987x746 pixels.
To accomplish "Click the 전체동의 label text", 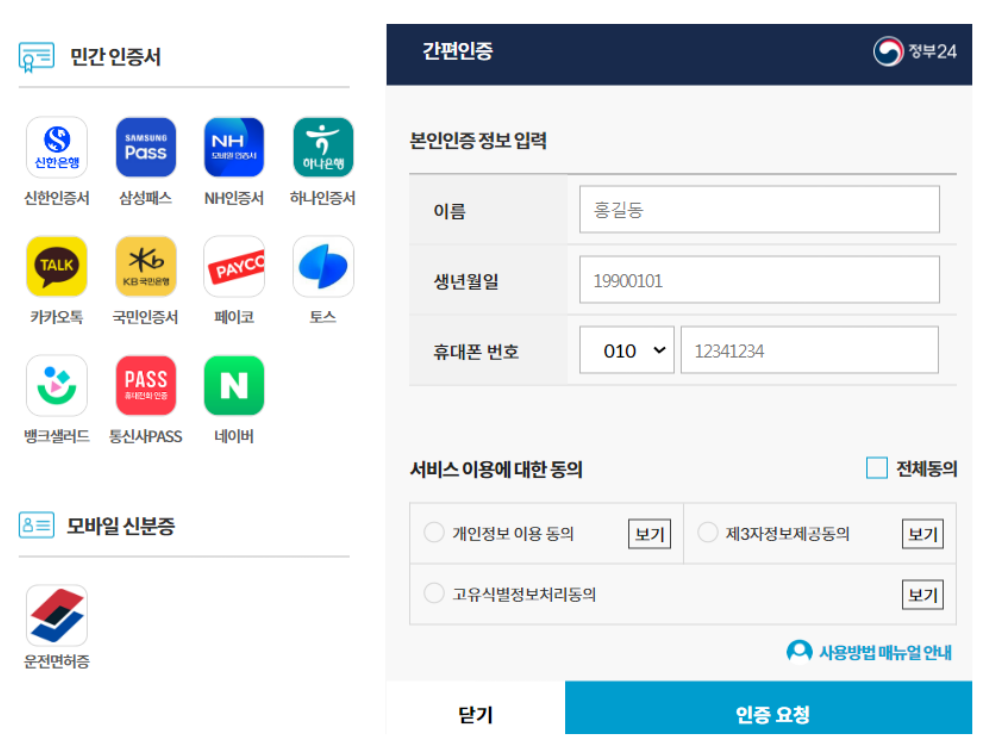I will pos(926,468).
